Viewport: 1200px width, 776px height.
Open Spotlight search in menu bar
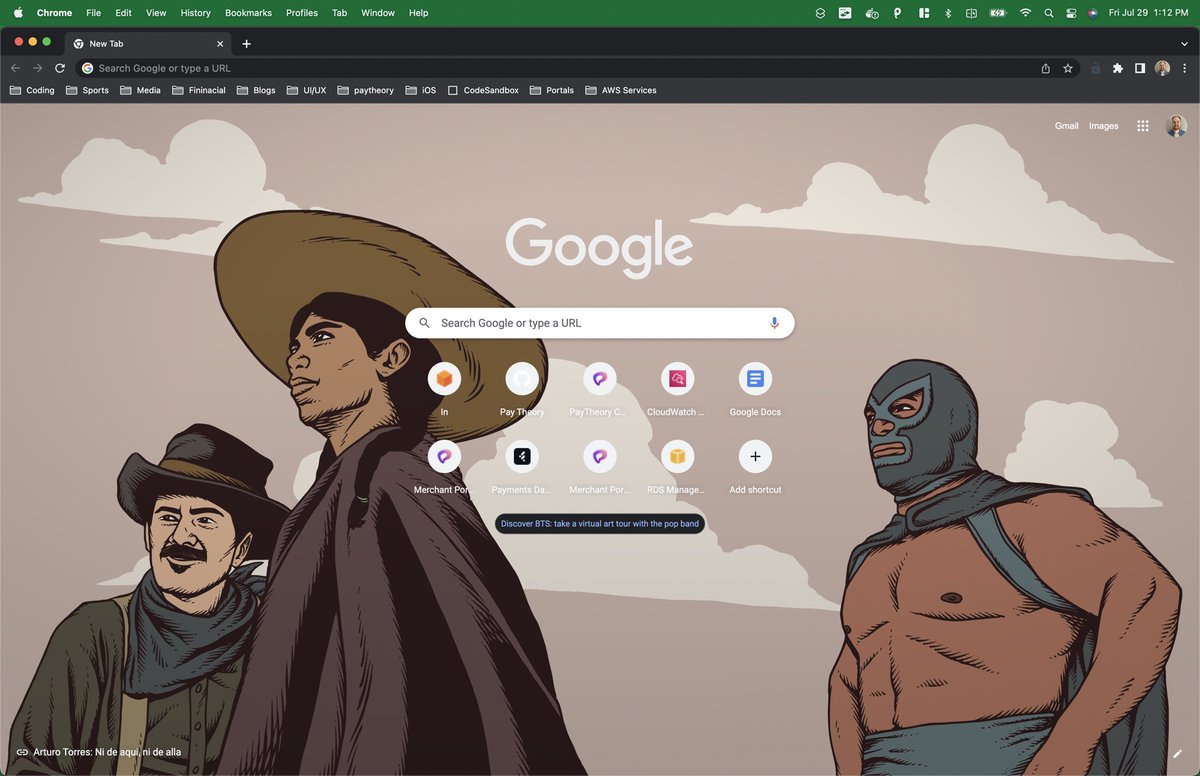point(1048,13)
